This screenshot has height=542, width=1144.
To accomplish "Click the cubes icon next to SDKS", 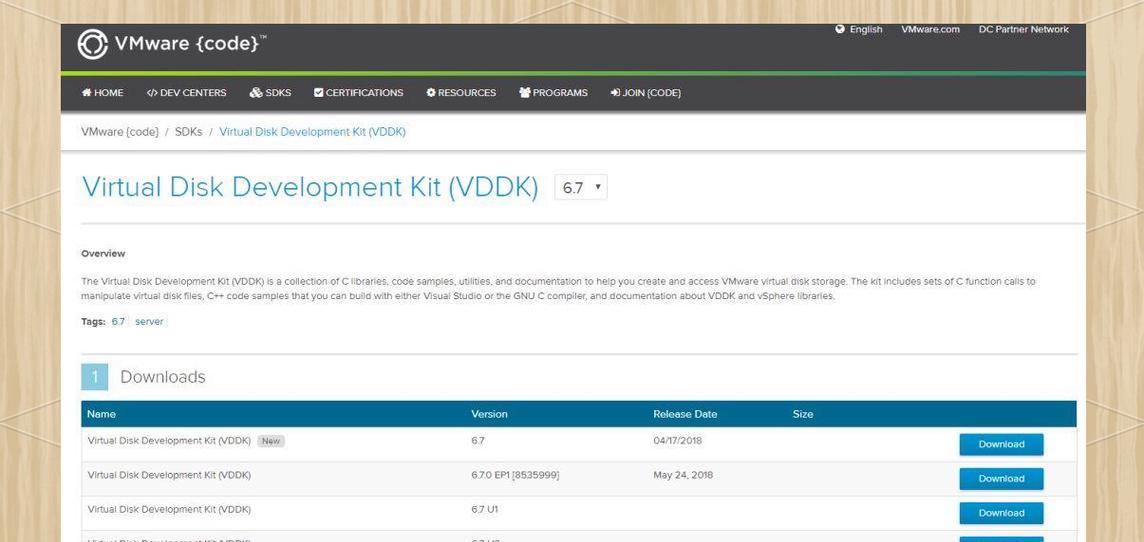I will tap(255, 93).
